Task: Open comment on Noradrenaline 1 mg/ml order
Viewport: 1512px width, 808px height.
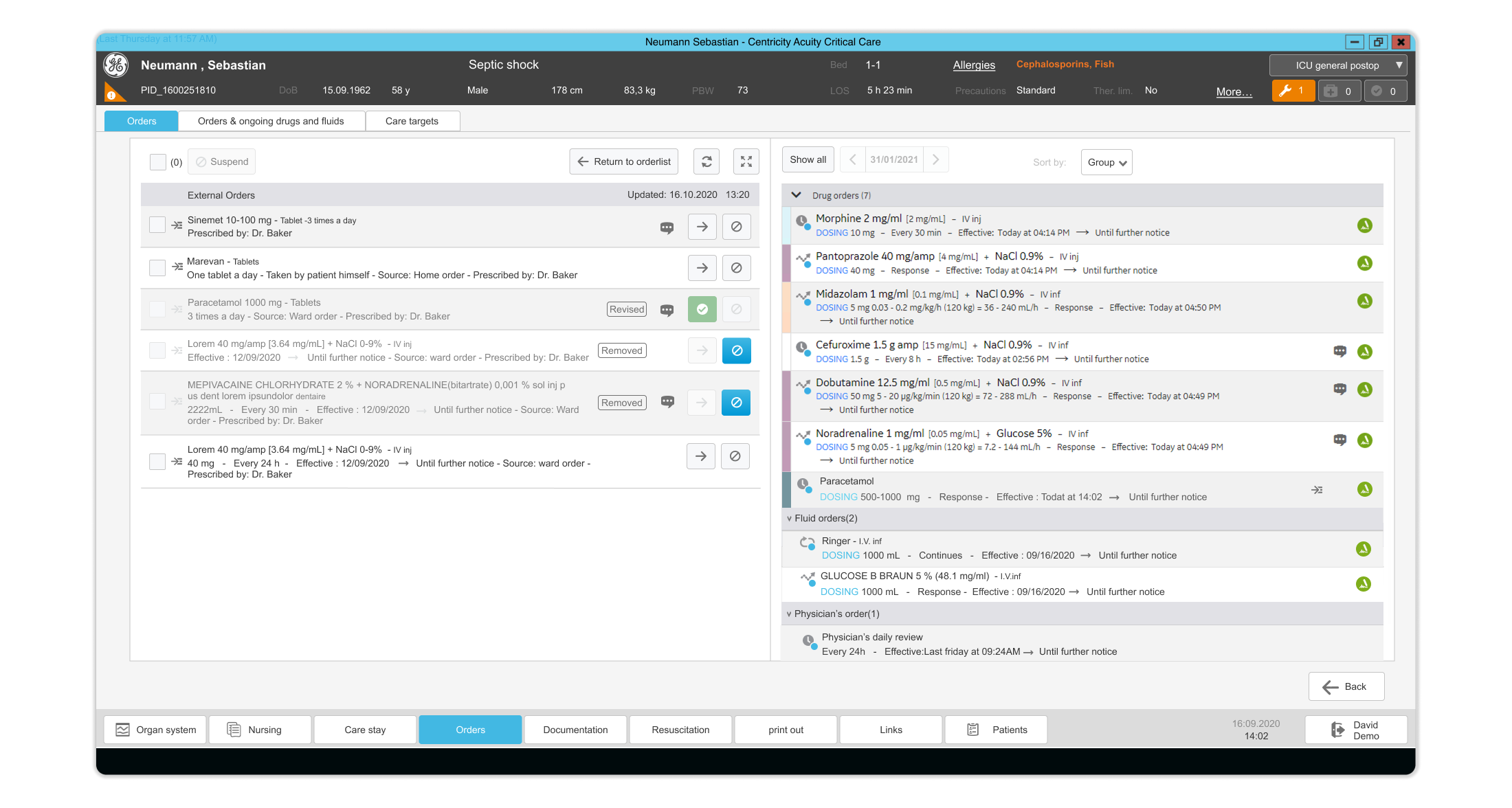Action: coord(1340,440)
